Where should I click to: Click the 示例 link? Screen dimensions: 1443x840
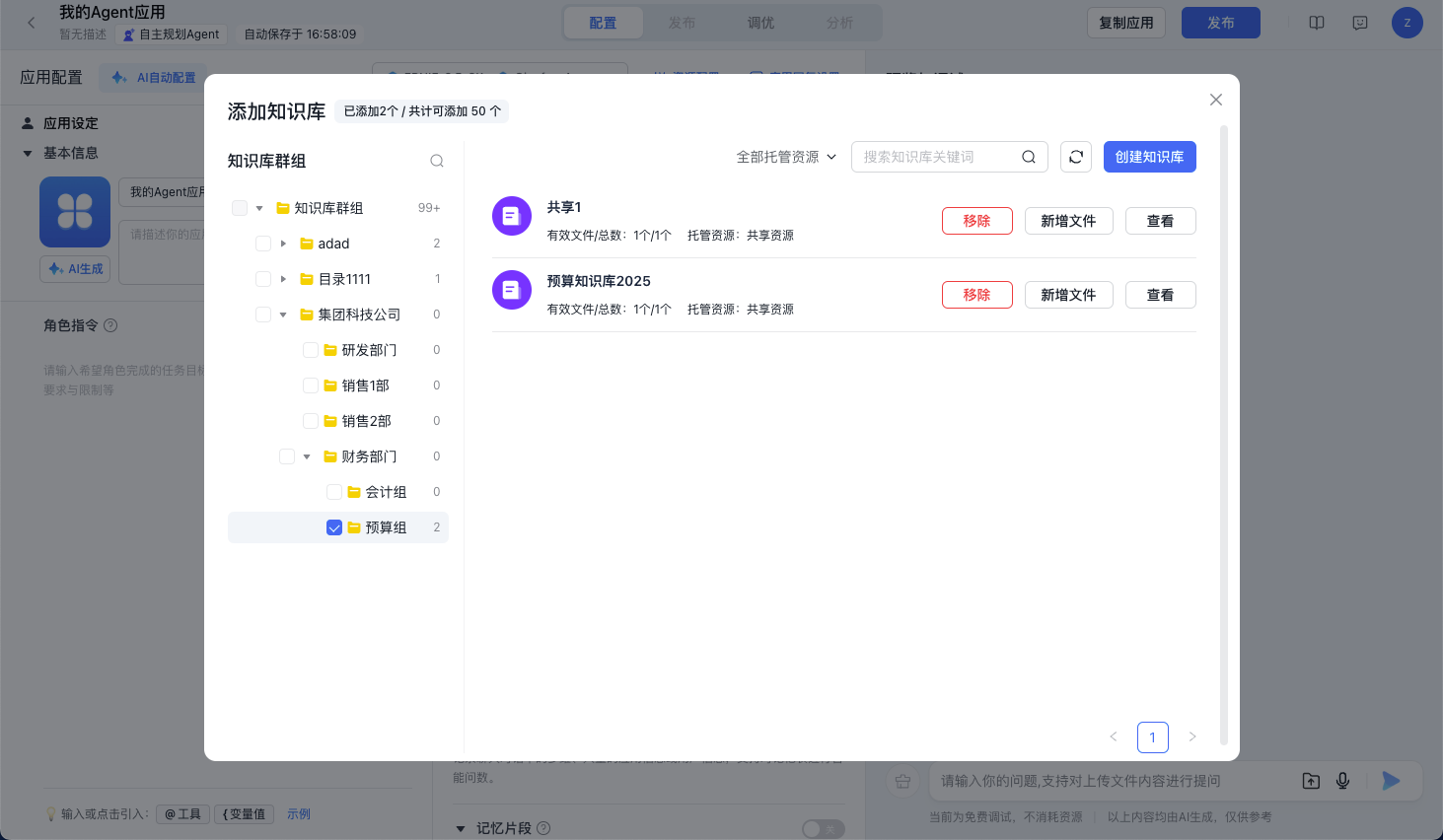299,813
